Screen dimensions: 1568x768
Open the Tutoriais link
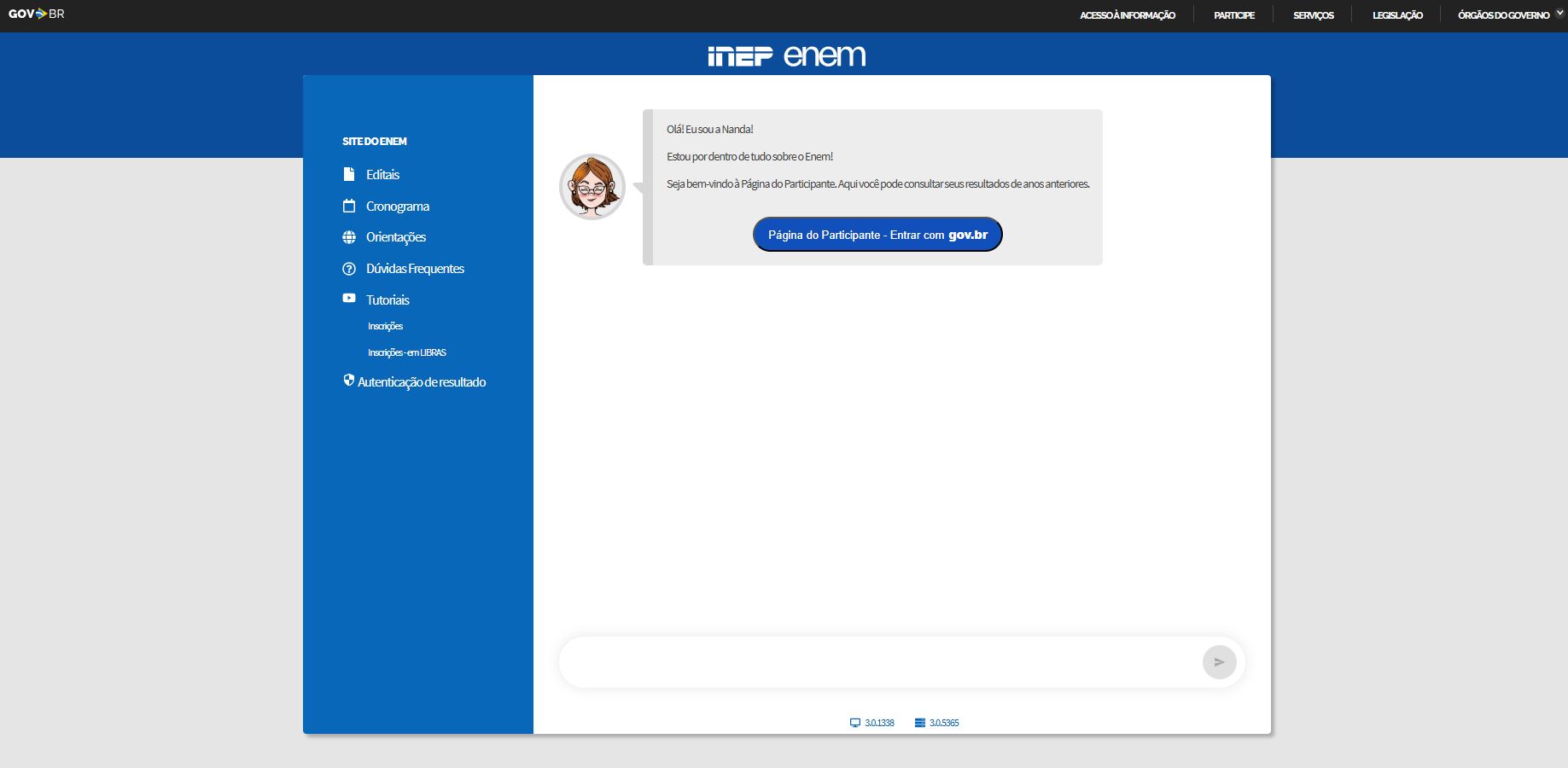click(388, 300)
